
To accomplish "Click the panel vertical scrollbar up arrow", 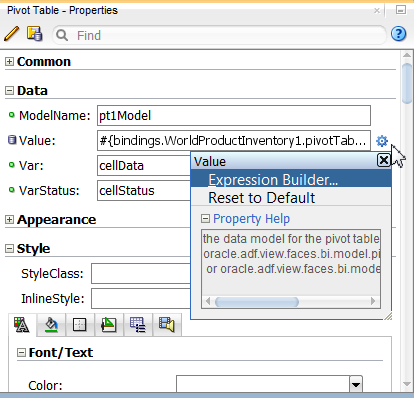I will tap(407, 55).
